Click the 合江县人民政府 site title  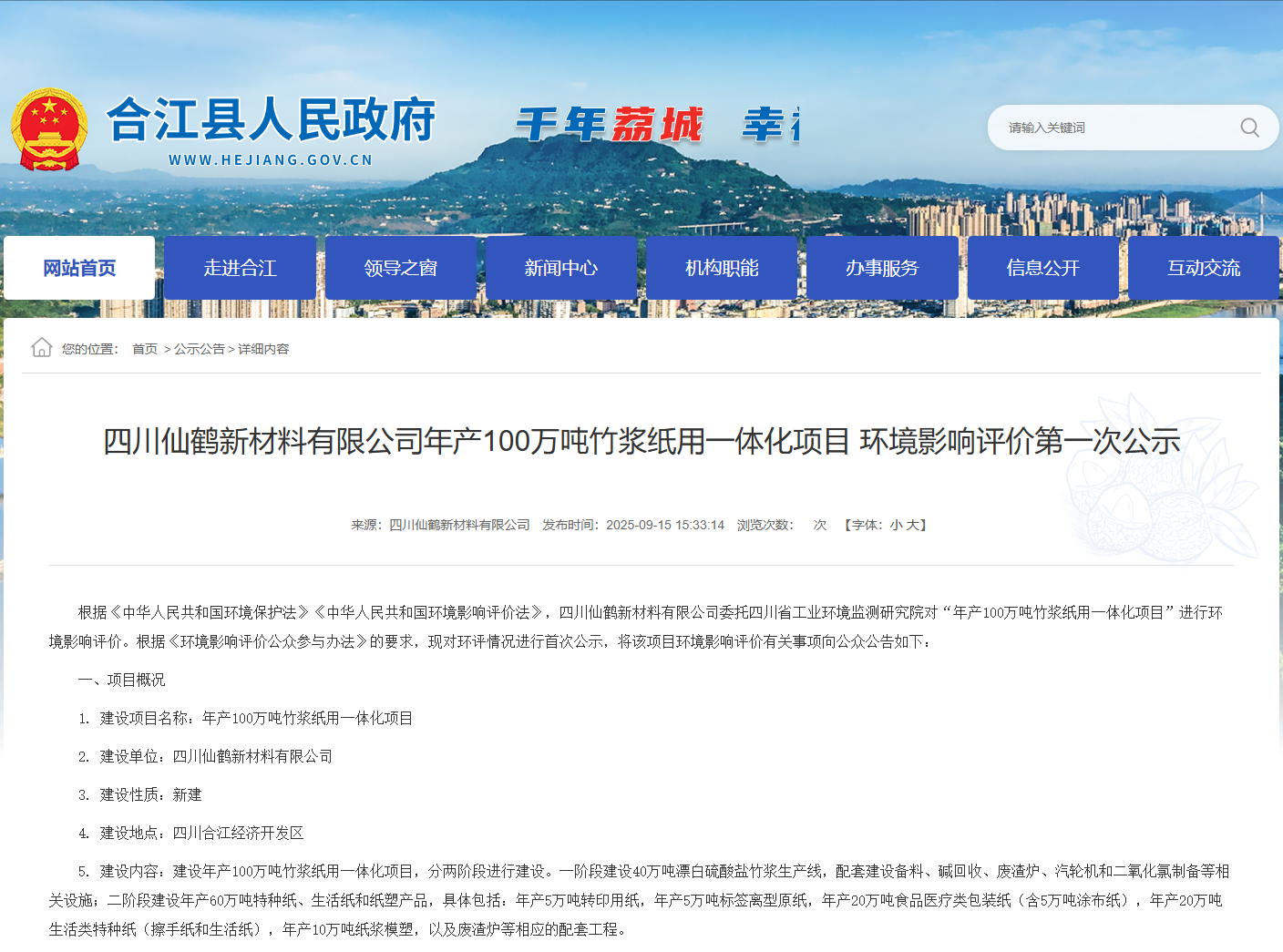coord(272,119)
